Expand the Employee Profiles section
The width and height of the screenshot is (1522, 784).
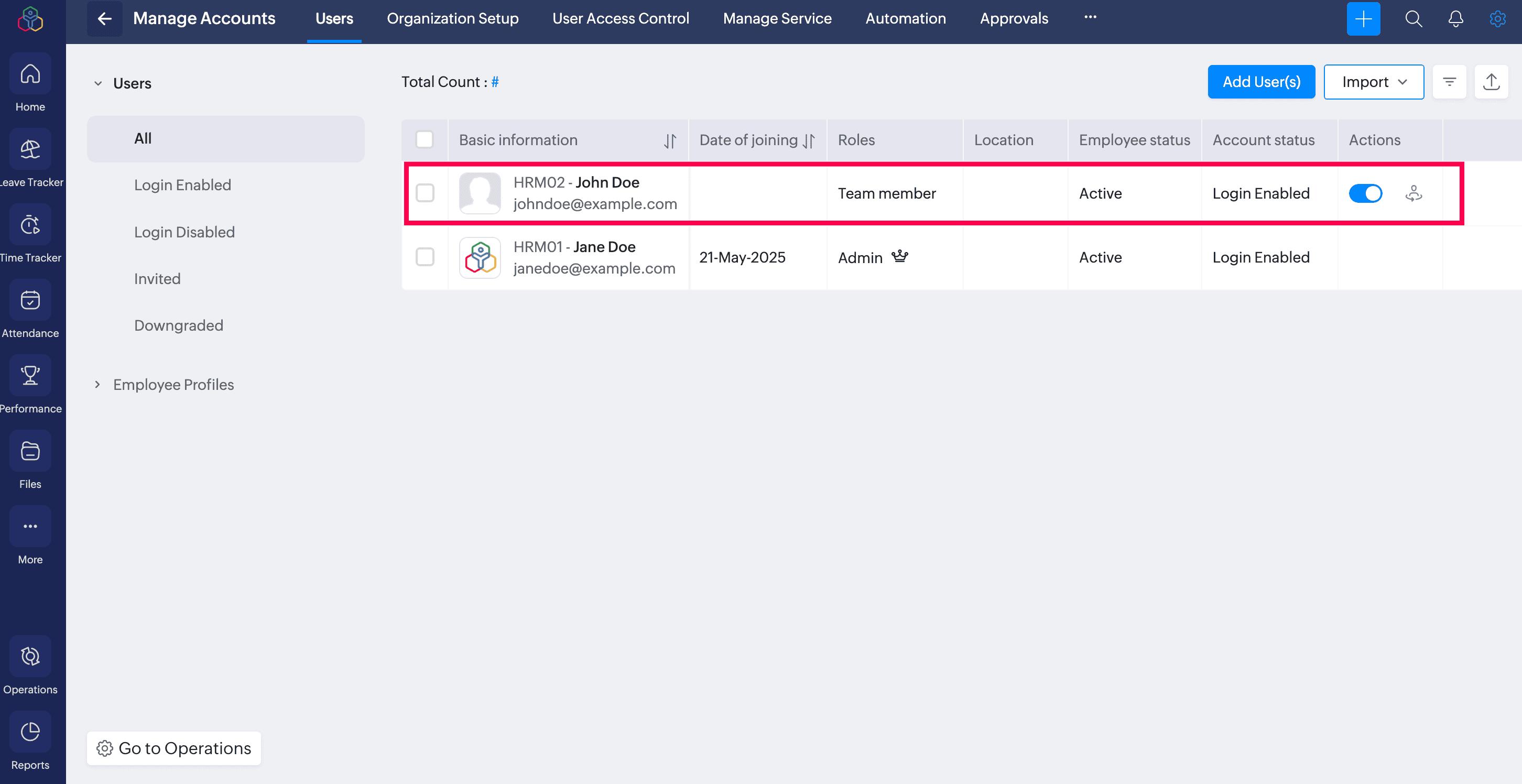[x=98, y=385]
